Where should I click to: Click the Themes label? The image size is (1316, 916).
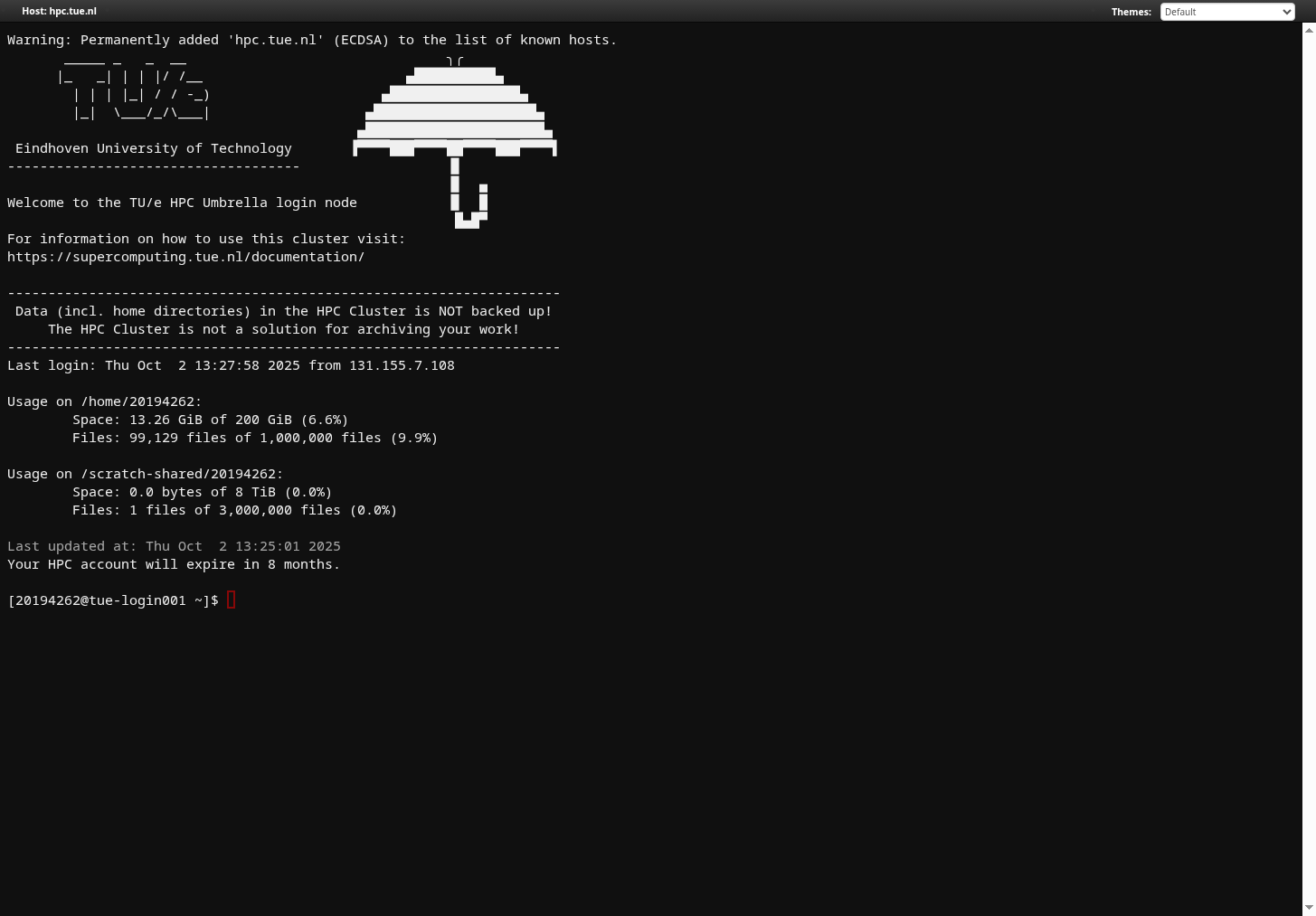click(1131, 12)
